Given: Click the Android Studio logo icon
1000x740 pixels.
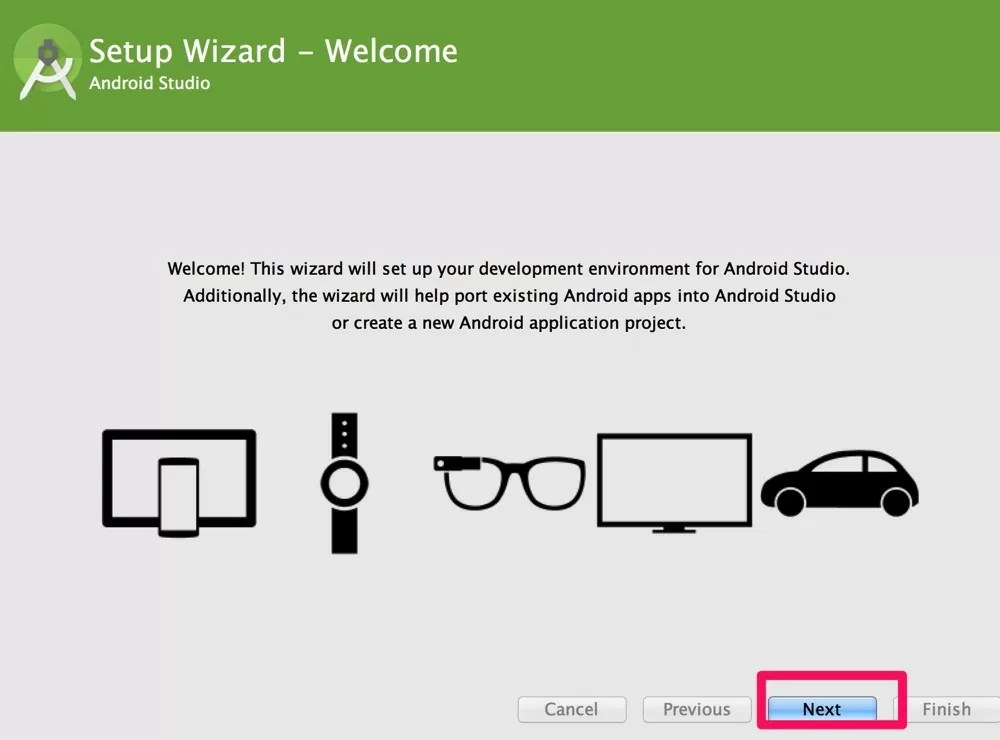Looking at the screenshot, I should point(48,62).
